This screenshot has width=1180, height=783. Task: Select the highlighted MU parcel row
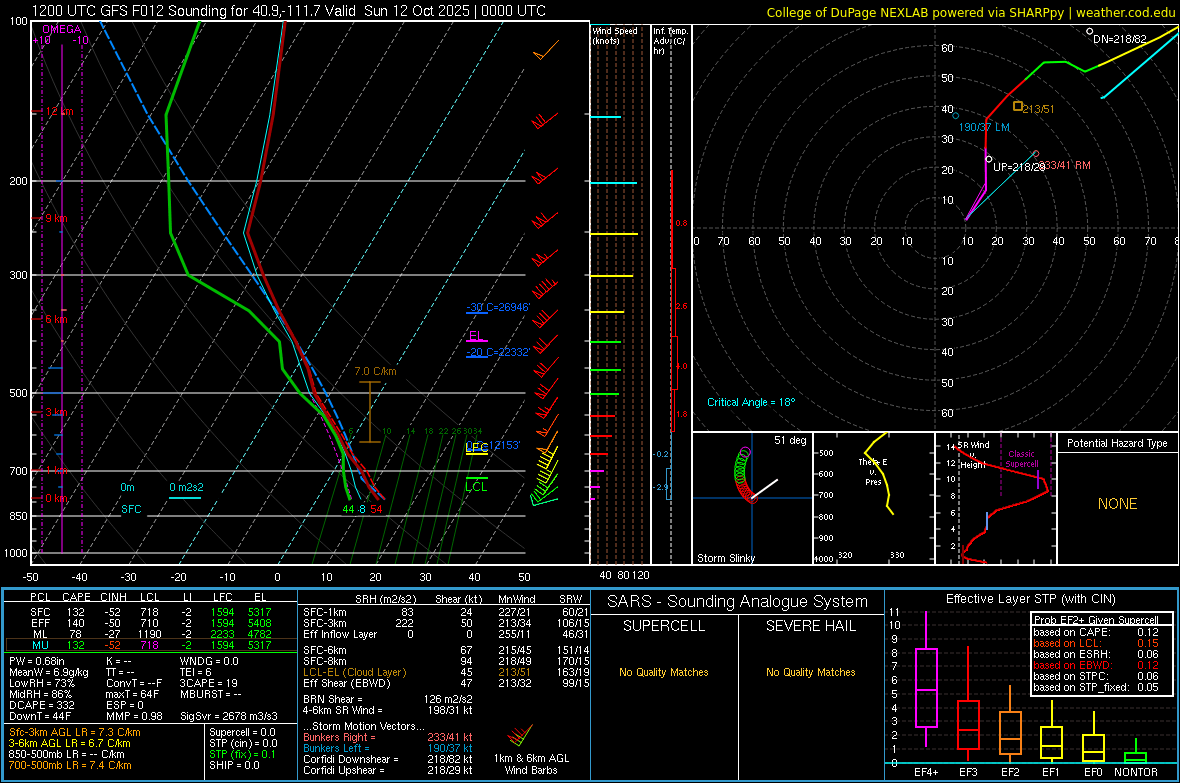point(151,645)
